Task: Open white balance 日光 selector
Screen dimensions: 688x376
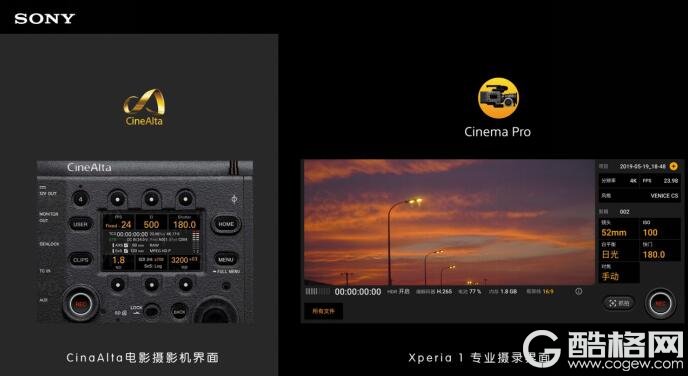Action: click(619, 251)
